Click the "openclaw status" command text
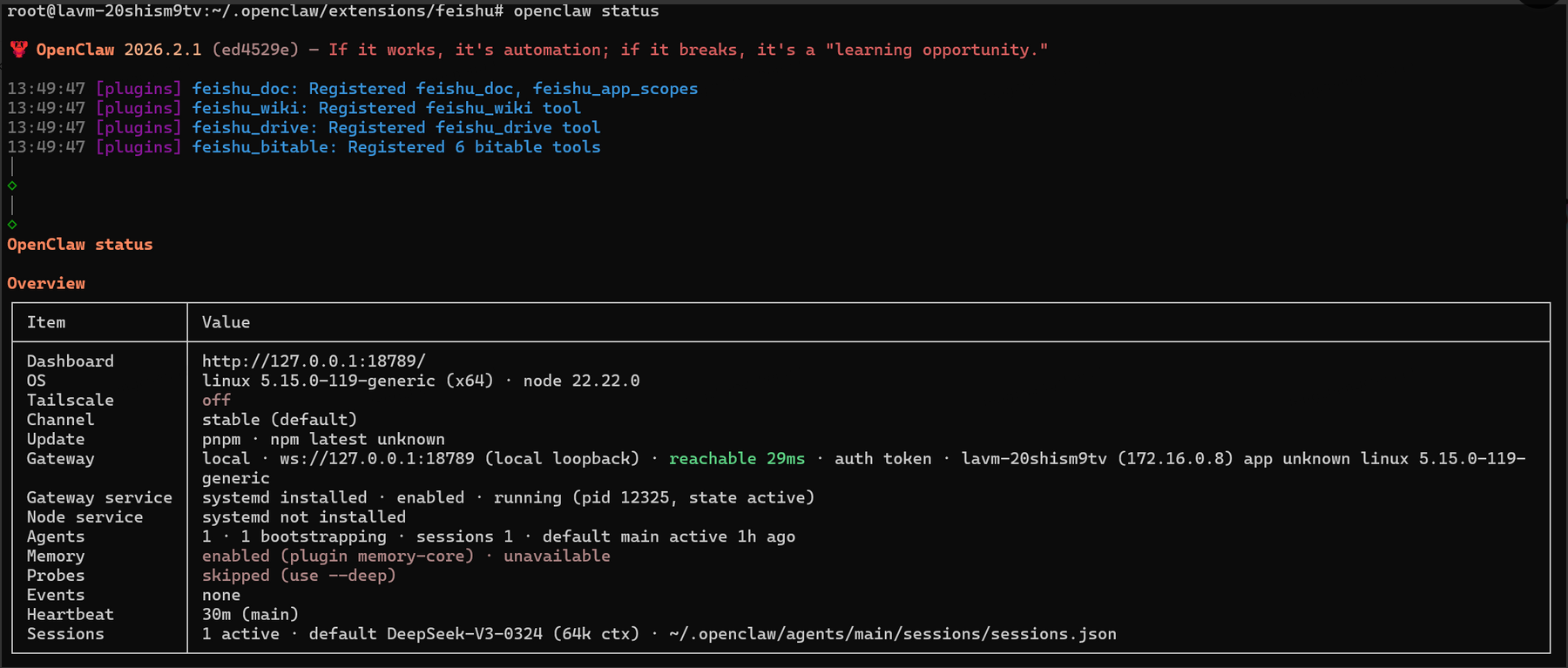The width and height of the screenshot is (1568, 668). click(585, 11)
